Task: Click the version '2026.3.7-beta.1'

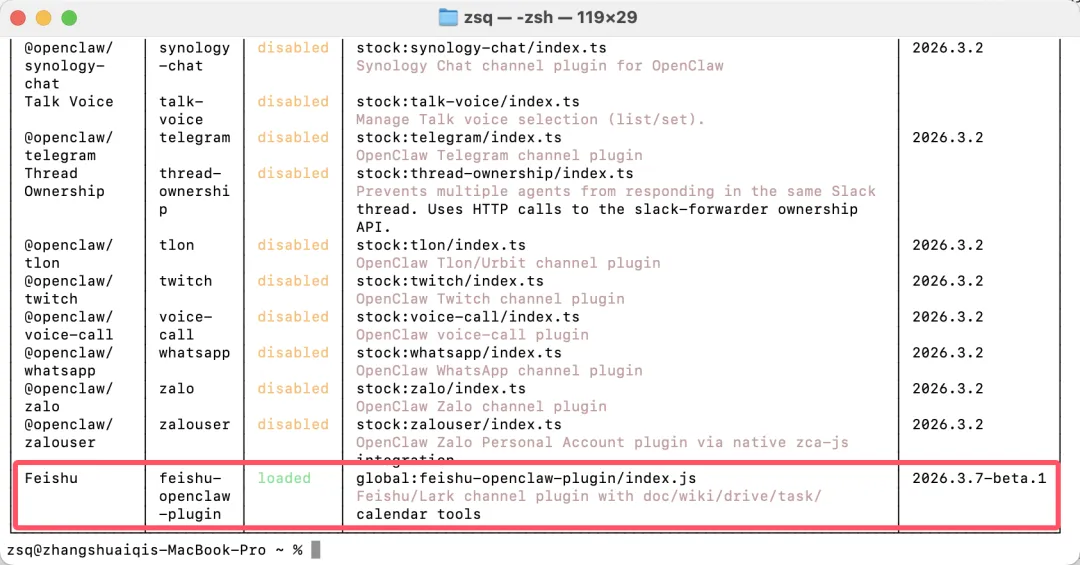Action: click(979, 478)
